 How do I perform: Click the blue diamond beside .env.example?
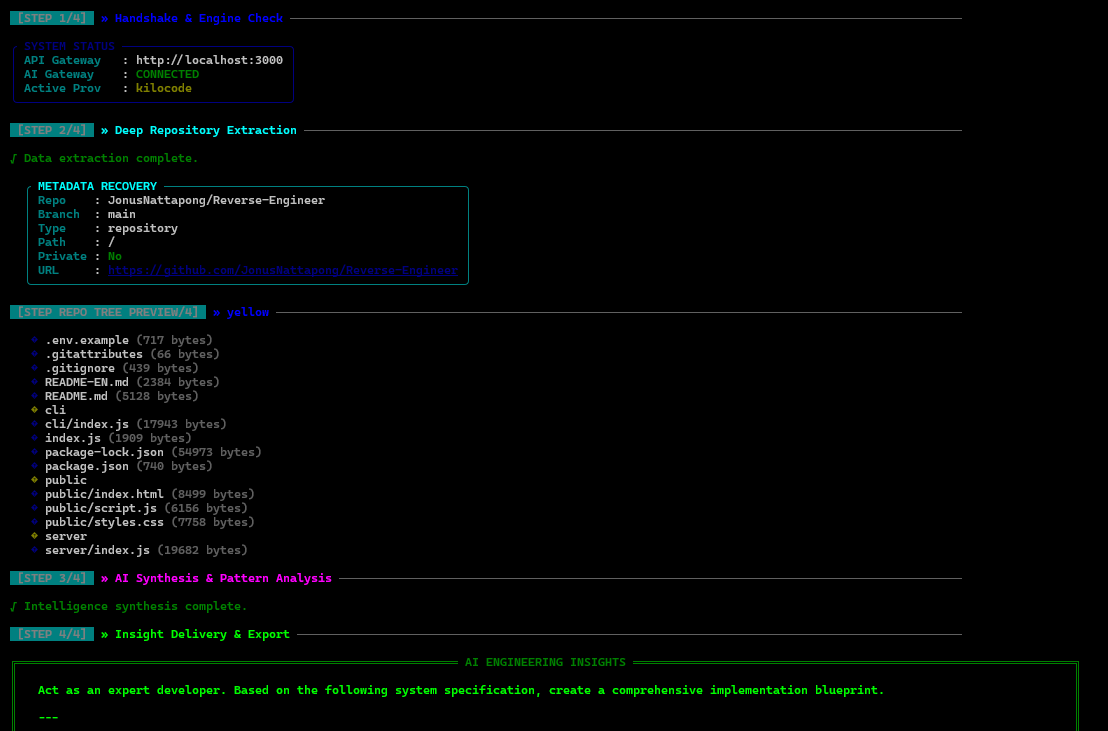coord(34,340)
